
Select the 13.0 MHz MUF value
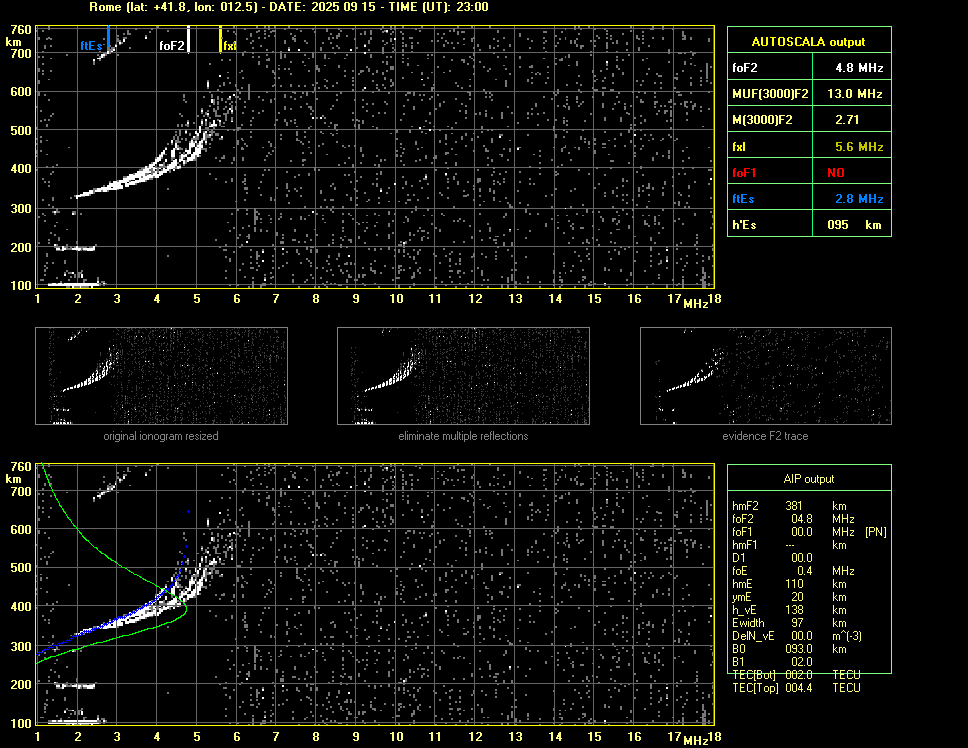click(x=855, y=94)
